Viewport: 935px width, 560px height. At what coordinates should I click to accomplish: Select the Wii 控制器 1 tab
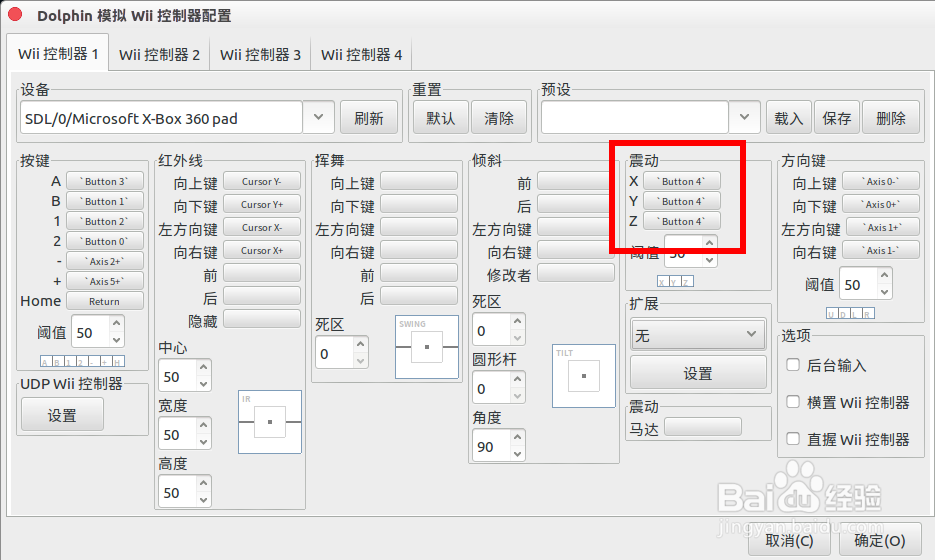click(x=58, y=54)
